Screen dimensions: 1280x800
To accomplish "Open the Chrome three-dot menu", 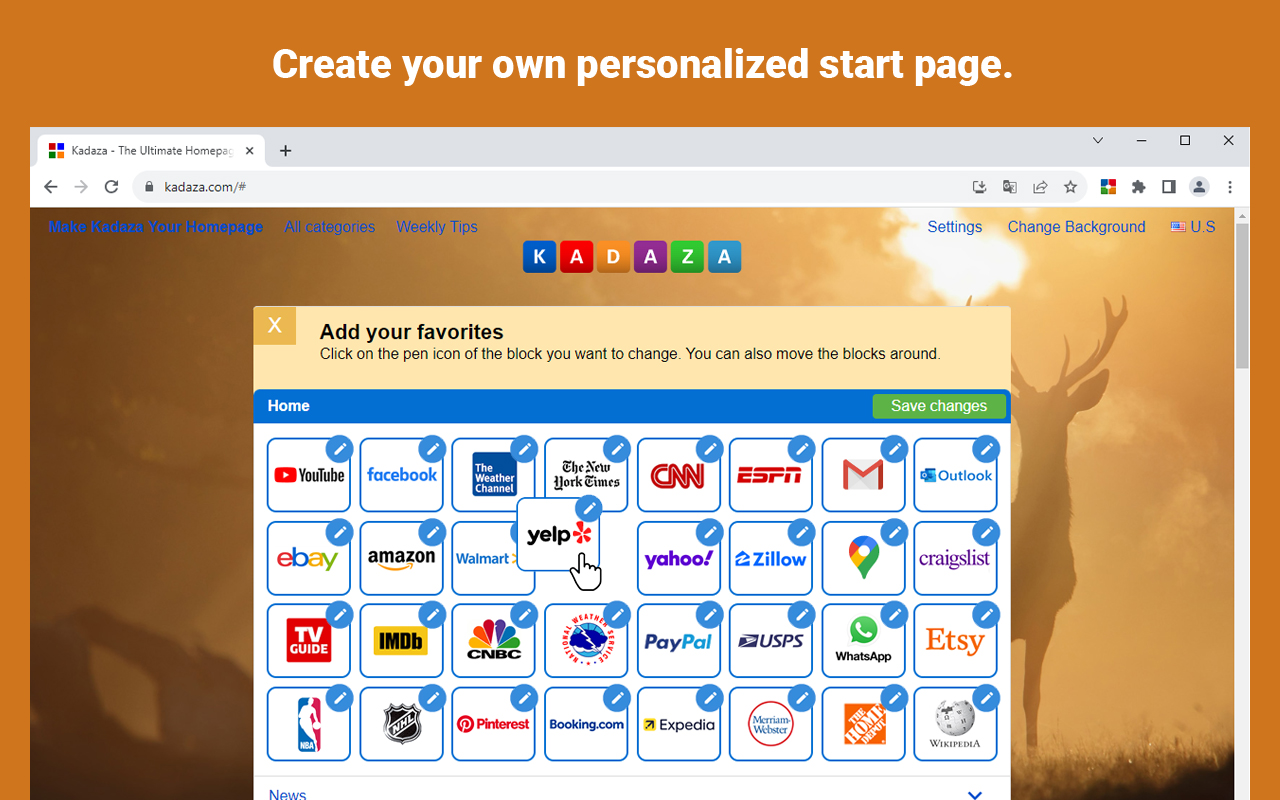I will (1229, 186).
